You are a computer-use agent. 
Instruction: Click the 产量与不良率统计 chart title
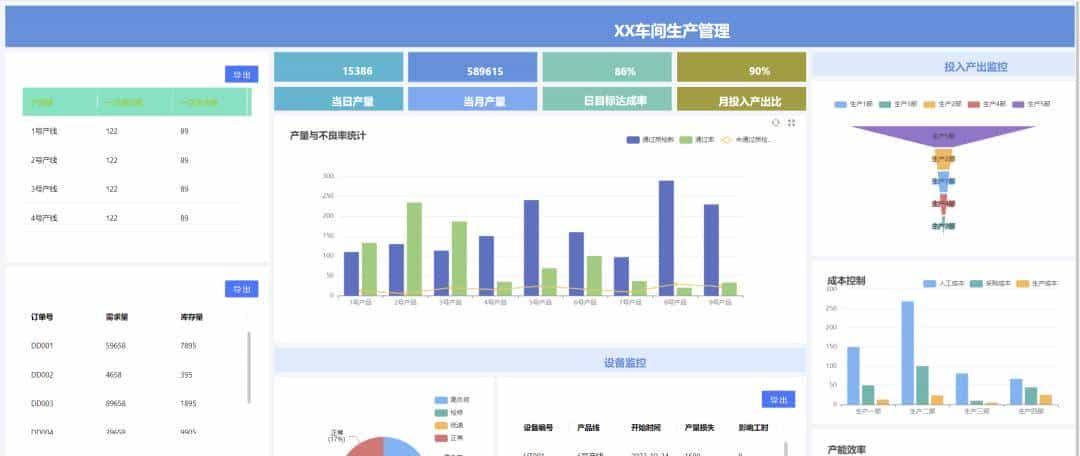(x=328, y=136)
